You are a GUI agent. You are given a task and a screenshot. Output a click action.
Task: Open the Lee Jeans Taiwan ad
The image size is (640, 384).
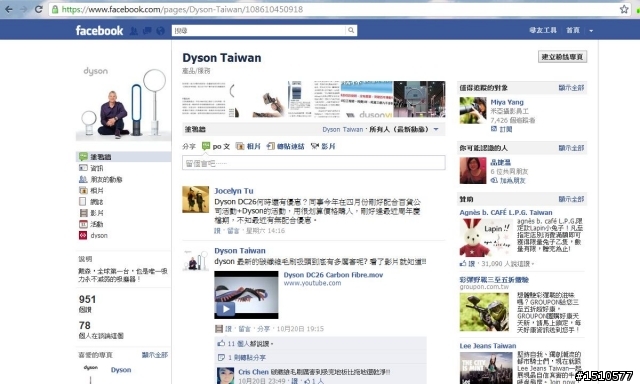tap(488, 346)
